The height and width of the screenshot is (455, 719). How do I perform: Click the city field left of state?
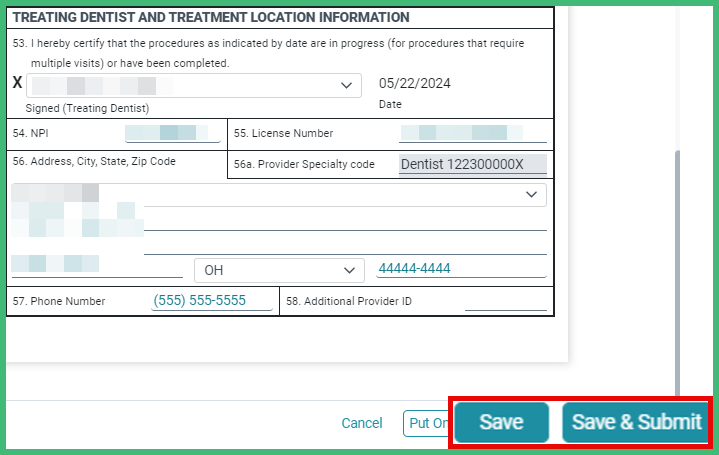coord(97,266)
